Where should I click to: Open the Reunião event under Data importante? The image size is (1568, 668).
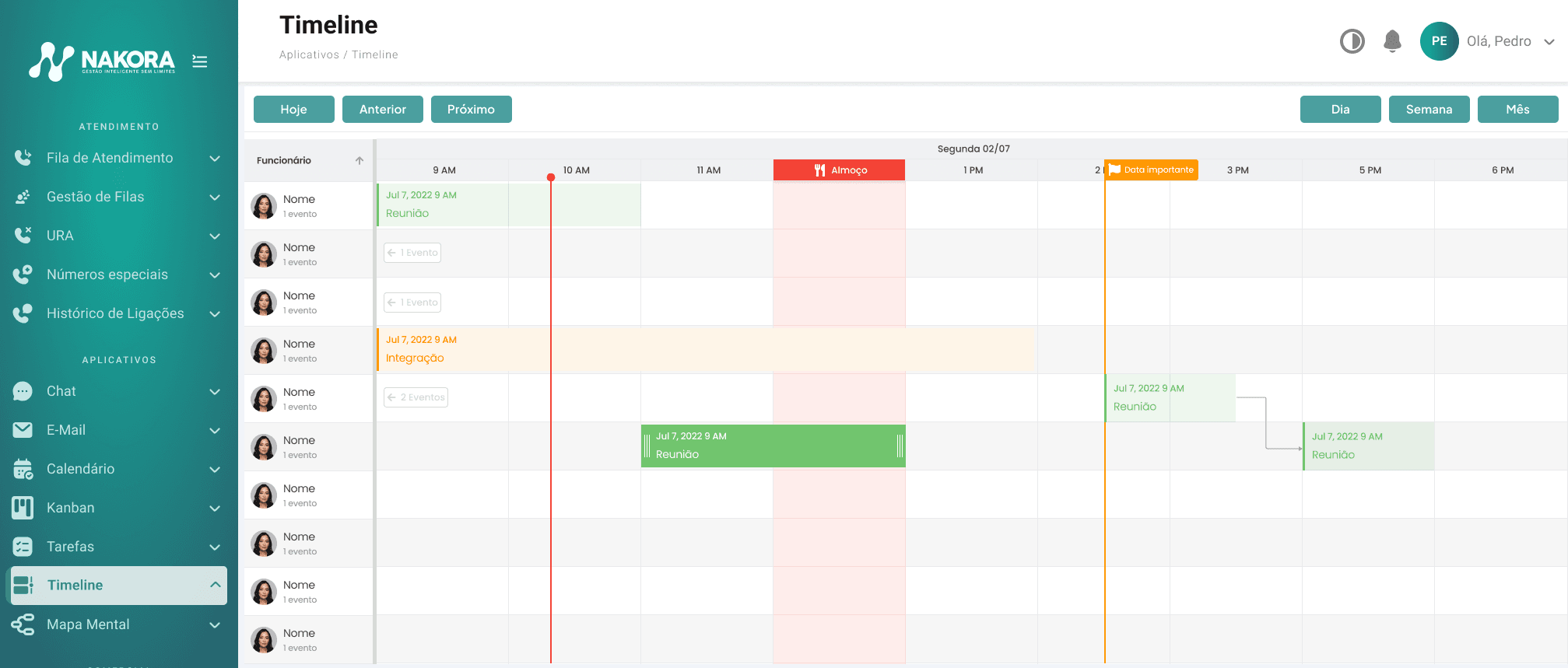click(1170, 397)
